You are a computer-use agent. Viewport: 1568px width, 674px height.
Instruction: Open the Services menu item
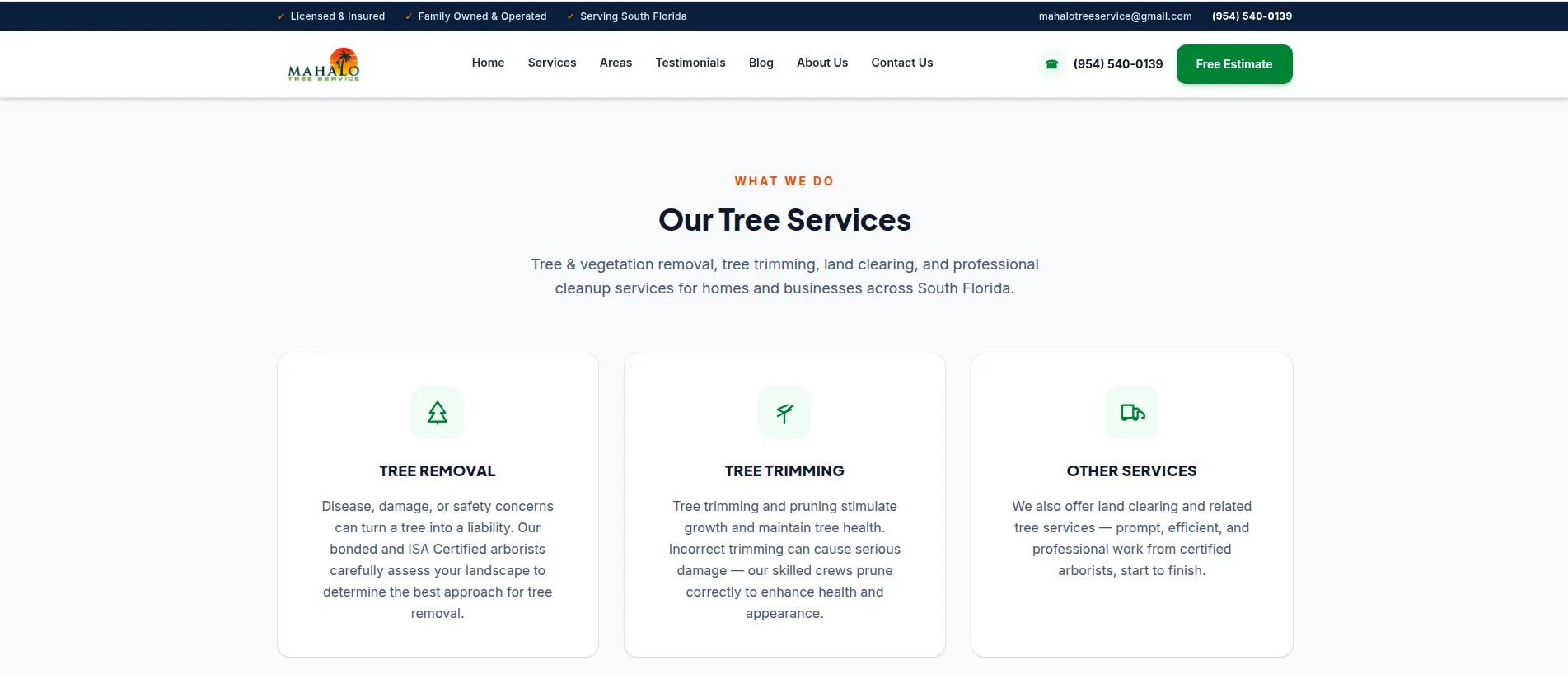click(x=552, y=63)
